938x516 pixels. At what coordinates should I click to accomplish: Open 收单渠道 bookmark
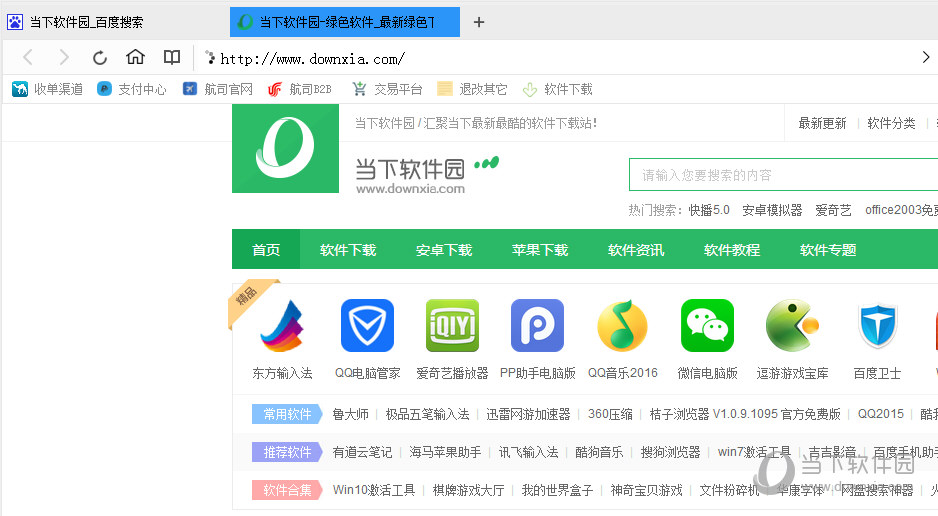coord(47,89)
